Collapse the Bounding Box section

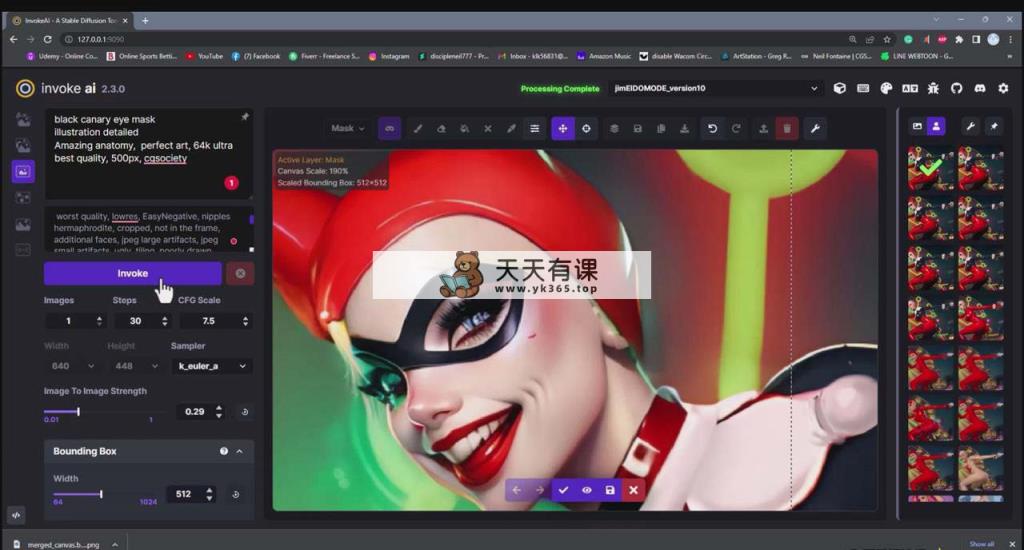tap(240, 451)
